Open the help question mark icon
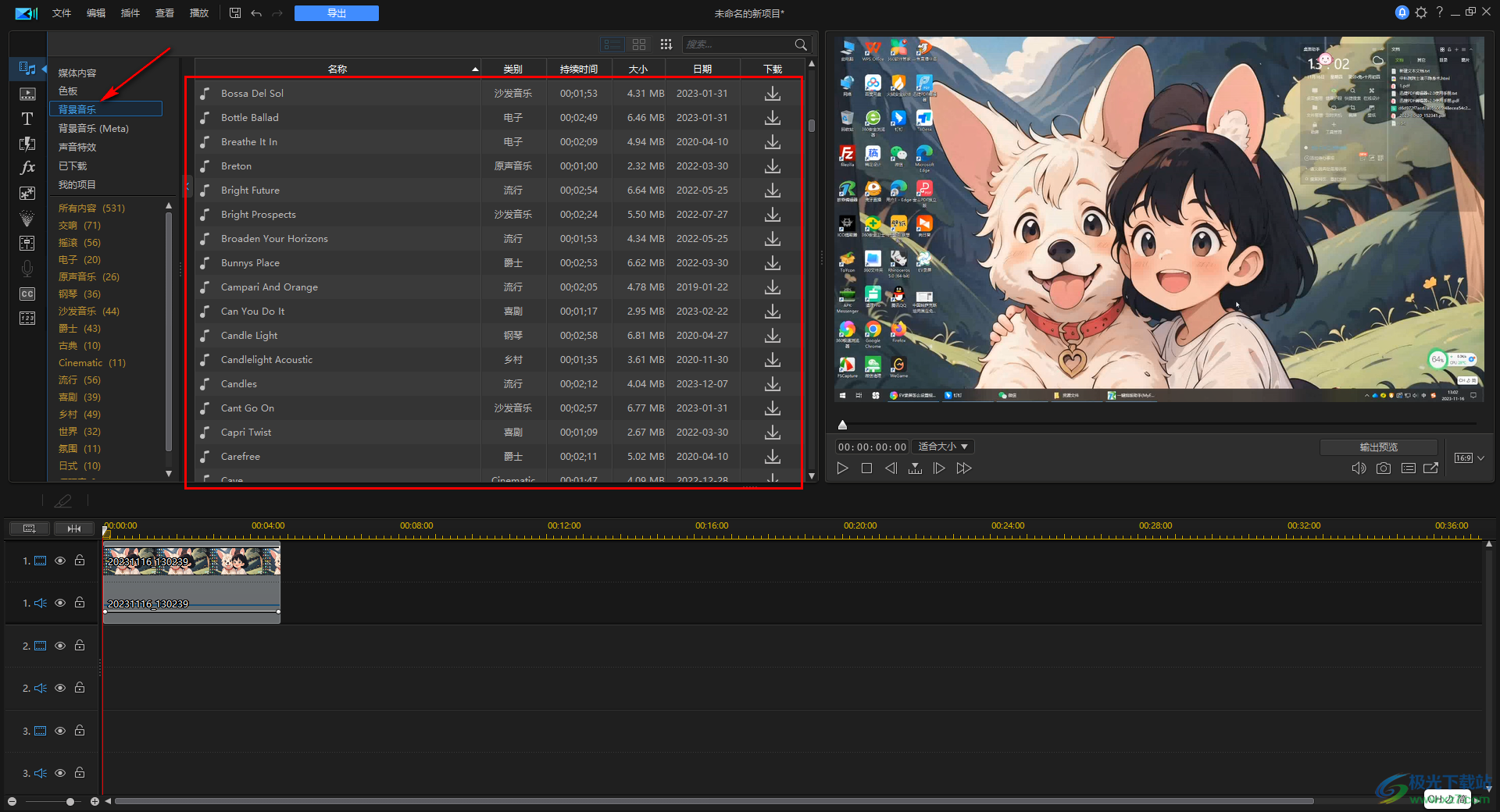 tap(1439, 12)
